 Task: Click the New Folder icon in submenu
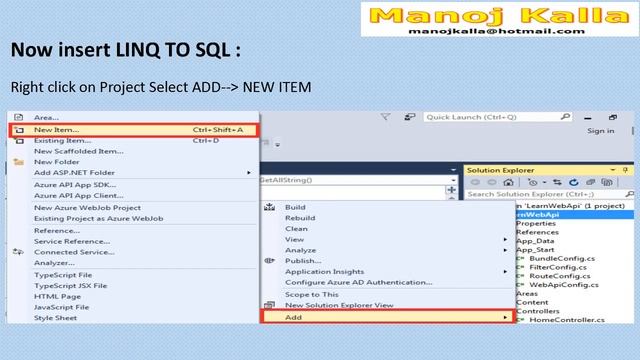(18, 162)
